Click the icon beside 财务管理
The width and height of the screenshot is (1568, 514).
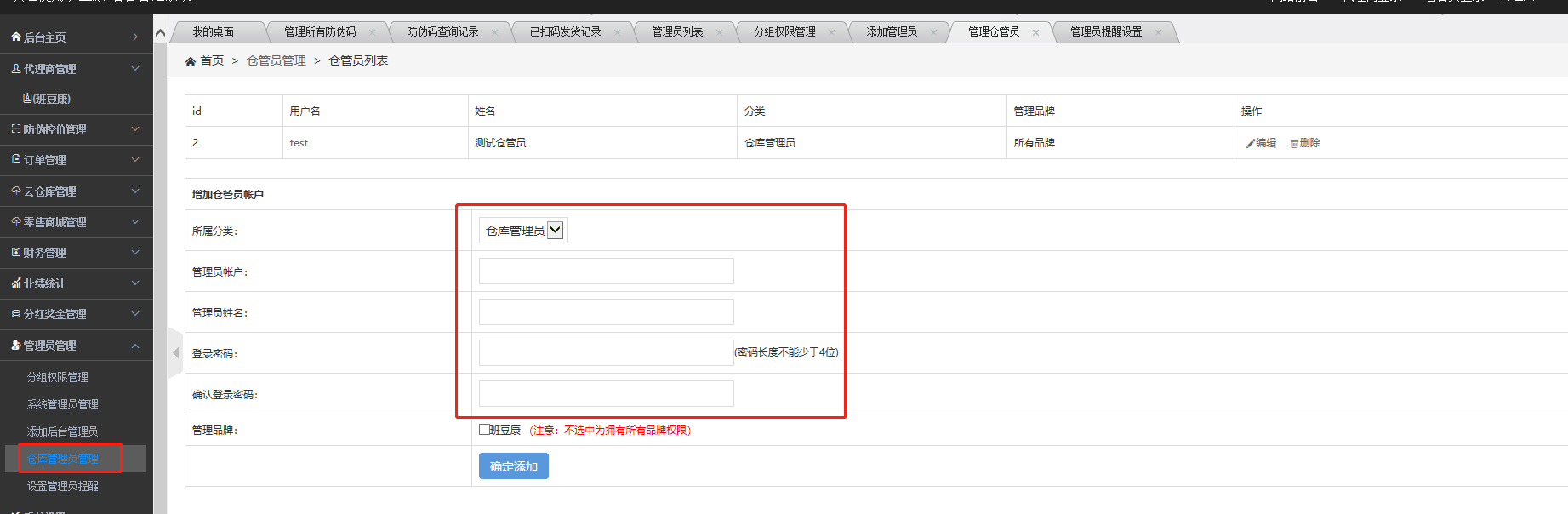(x=15, y=253)
